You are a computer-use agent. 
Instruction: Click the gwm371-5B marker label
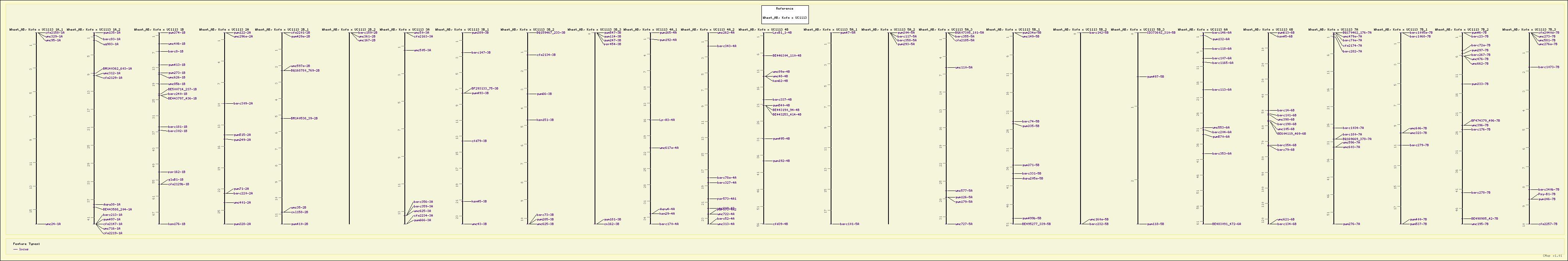(x=1030, y=165)
